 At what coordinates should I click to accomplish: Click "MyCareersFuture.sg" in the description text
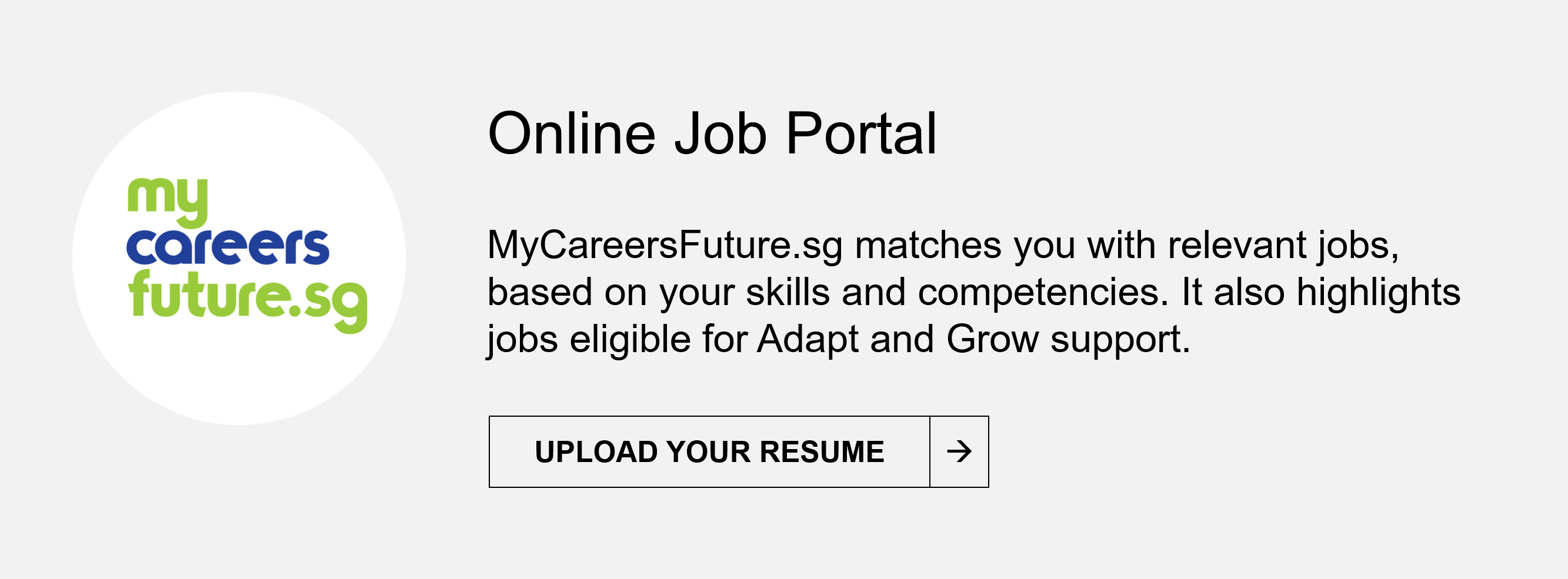tap(665, 246)
